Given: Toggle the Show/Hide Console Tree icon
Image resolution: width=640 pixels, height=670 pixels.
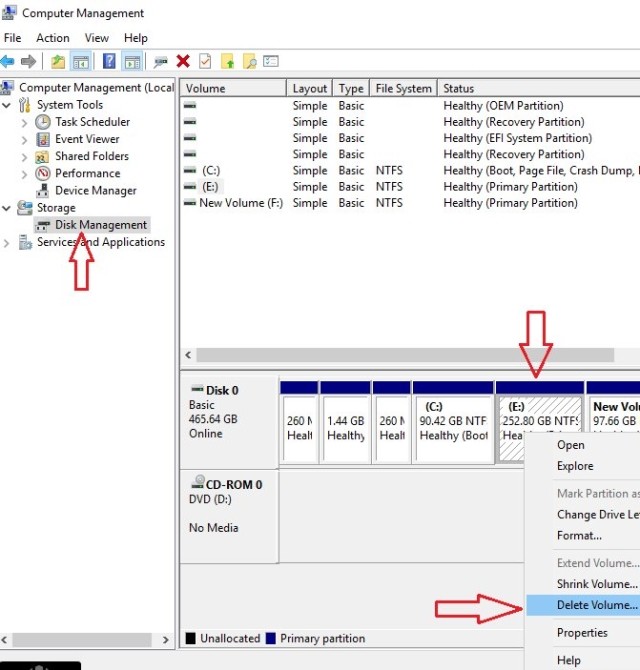Looking at the screenshot, I should point(81,62).
